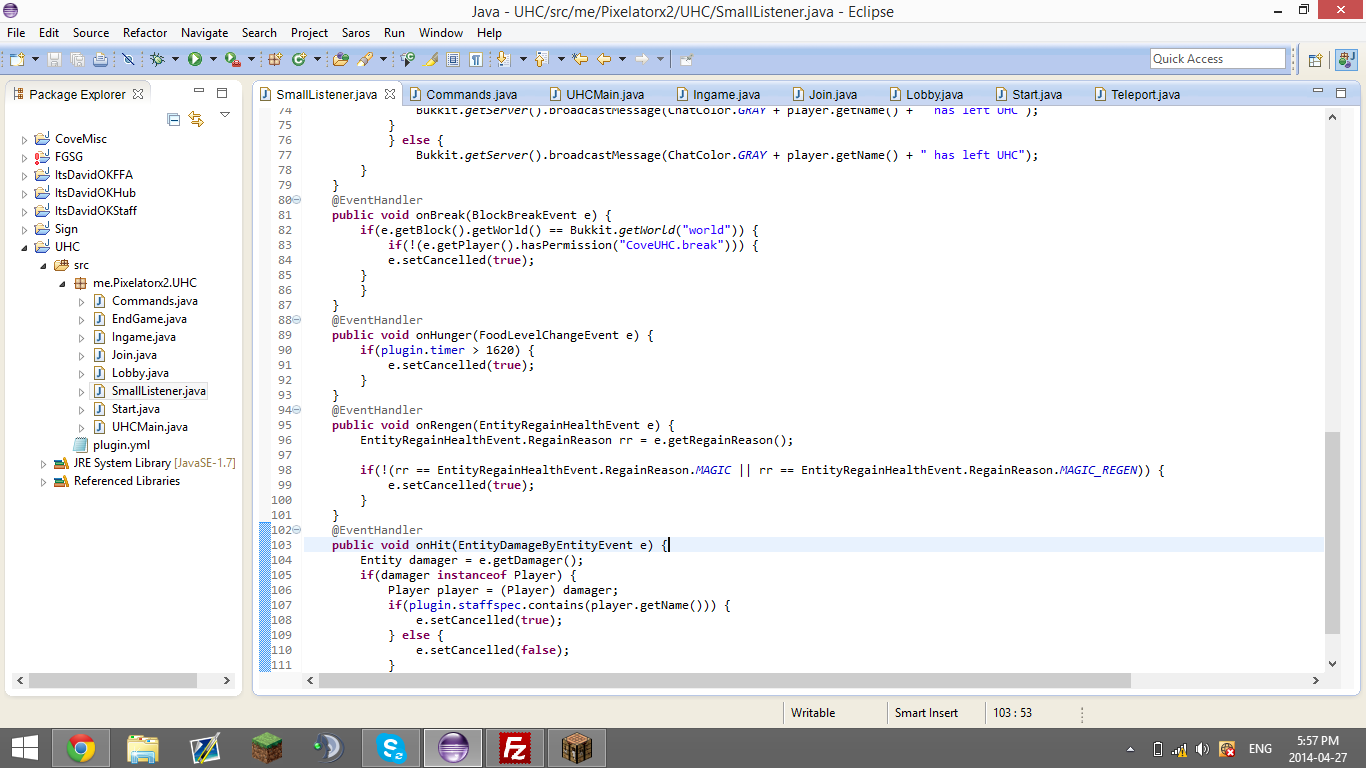The height and width of the screenshot is (768, 1366).
Task: Toggle code folding at line 80
Action: tap(297, 200)
